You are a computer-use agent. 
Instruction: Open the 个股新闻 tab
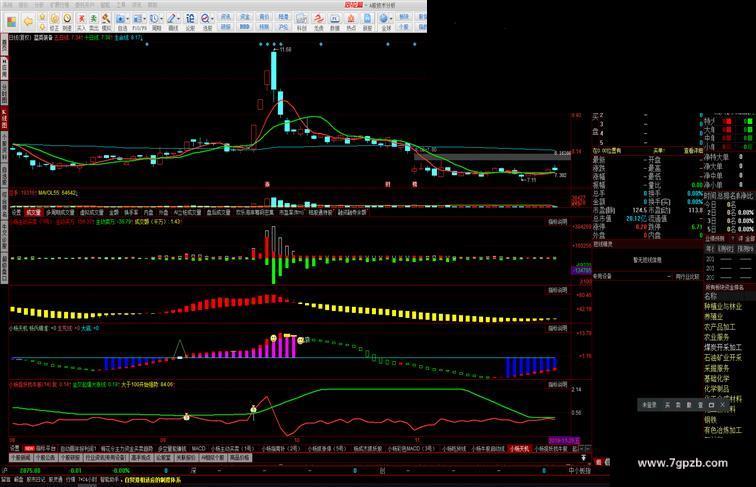(20, 458)
